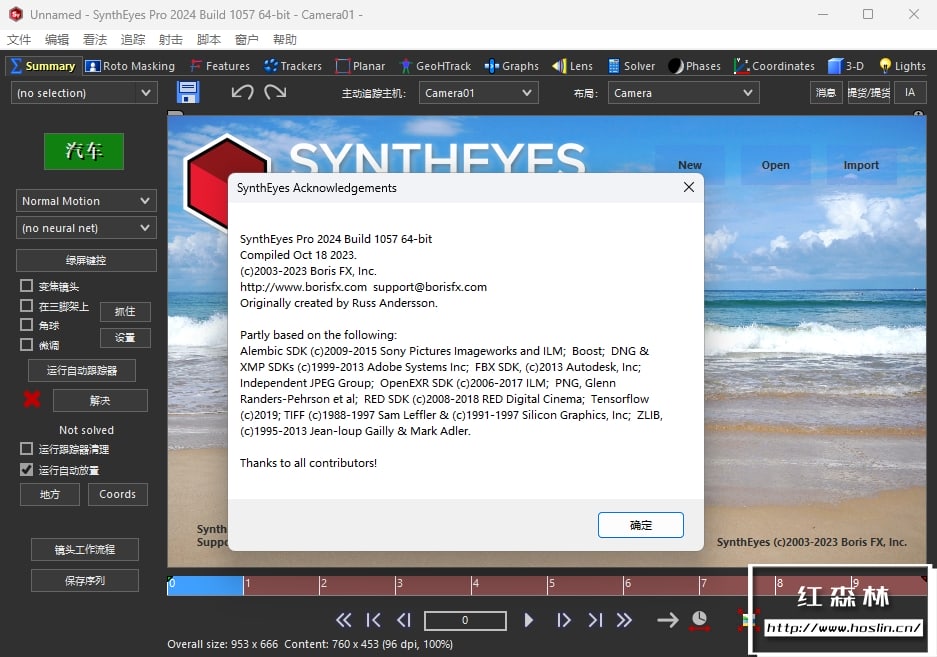Open the Normal Motion dropdown

click(x=86, y=201)
